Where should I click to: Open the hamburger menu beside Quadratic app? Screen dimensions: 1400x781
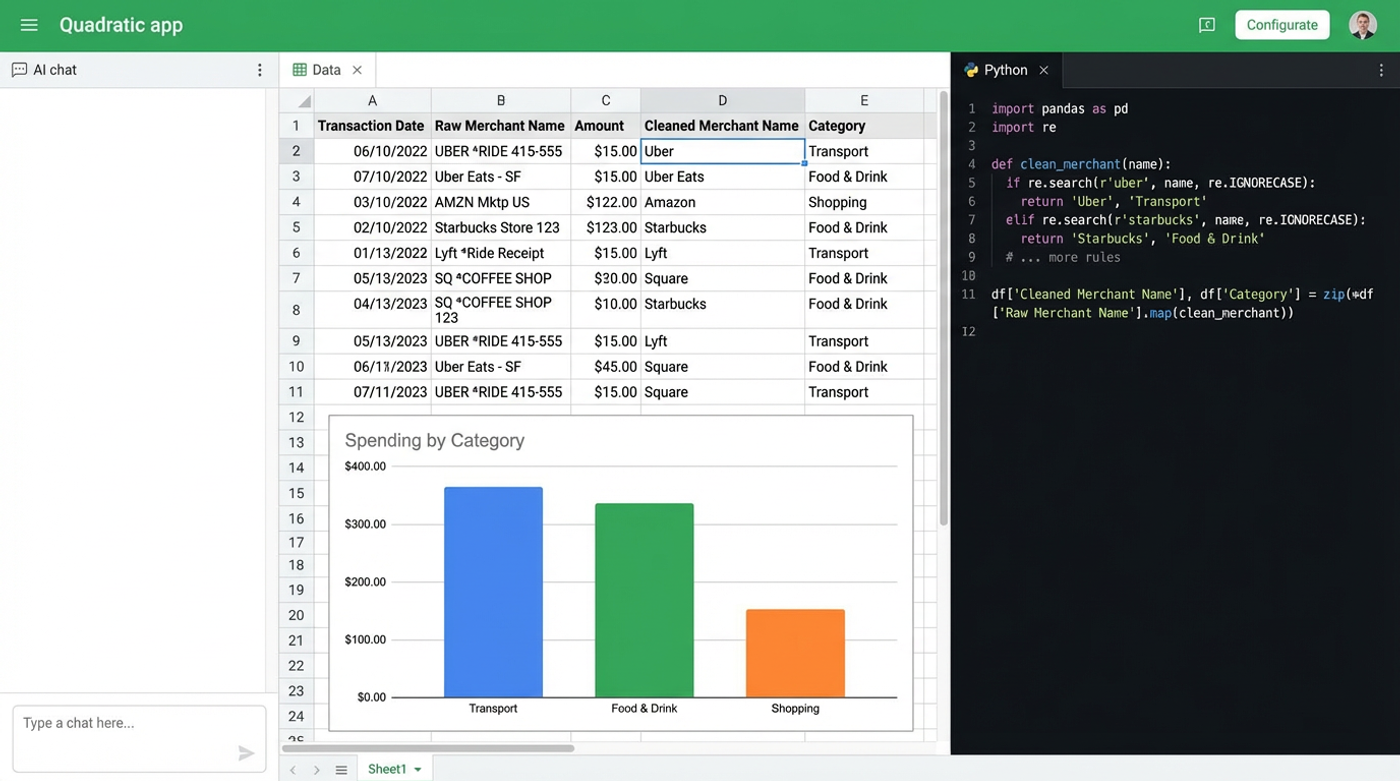29,25
